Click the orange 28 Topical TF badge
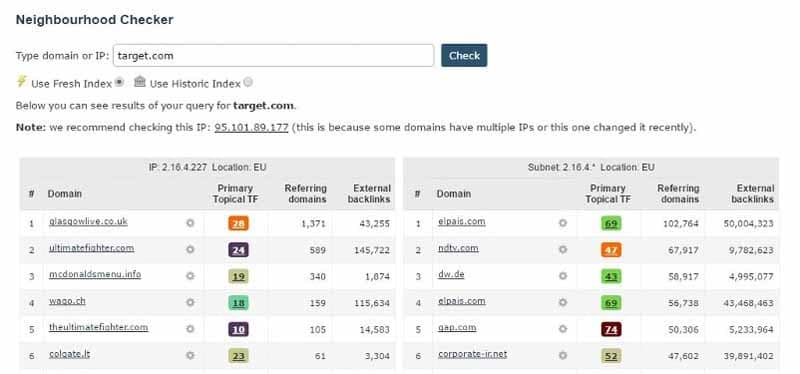 (x=238, y=223)
